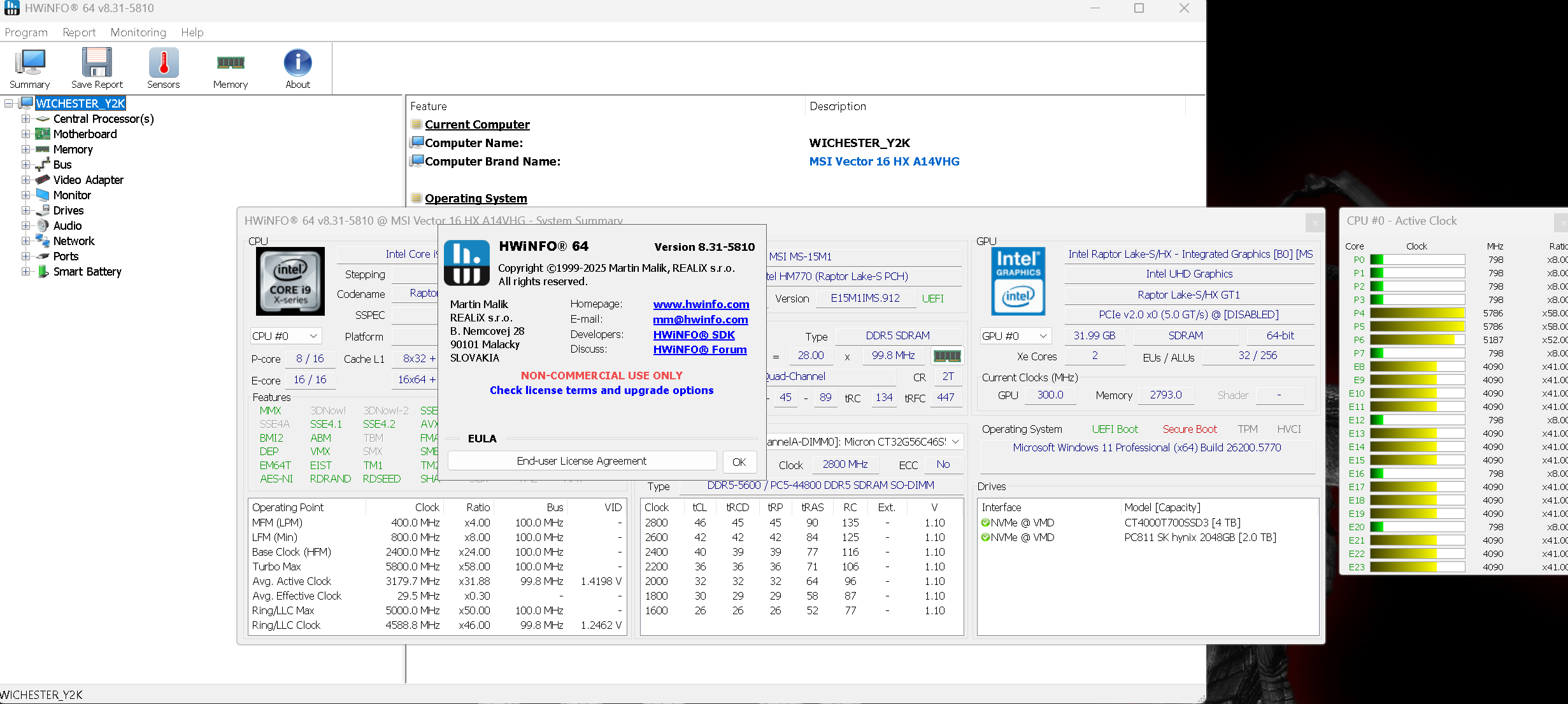
Task: Click the E8 core clock bar
Action: click(1417, 367)
